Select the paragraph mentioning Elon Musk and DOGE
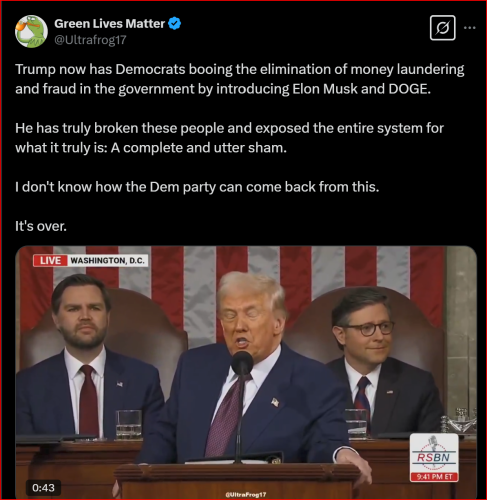 tap(240, 79)
